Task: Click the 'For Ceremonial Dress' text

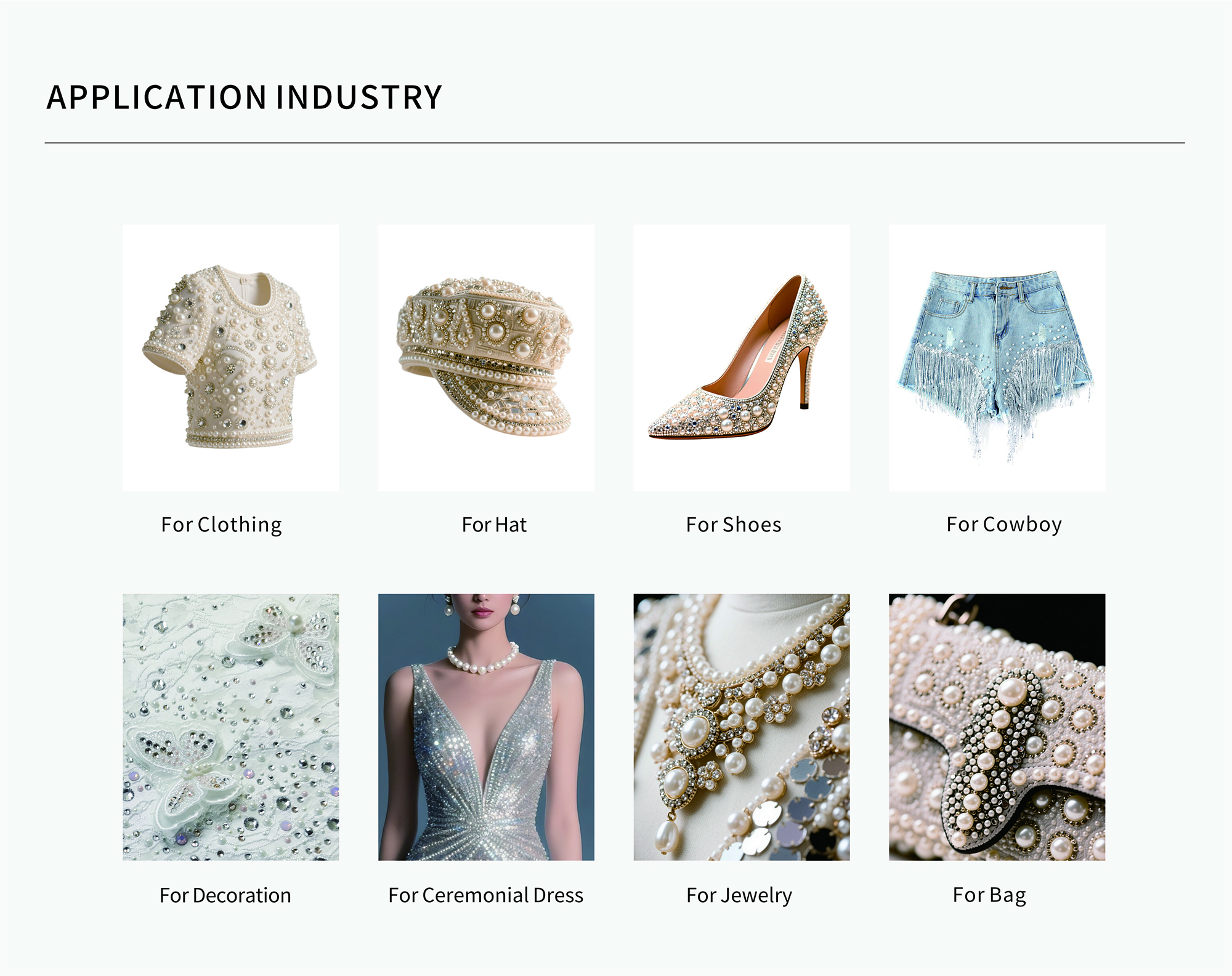Action: [x=486, y=895]
